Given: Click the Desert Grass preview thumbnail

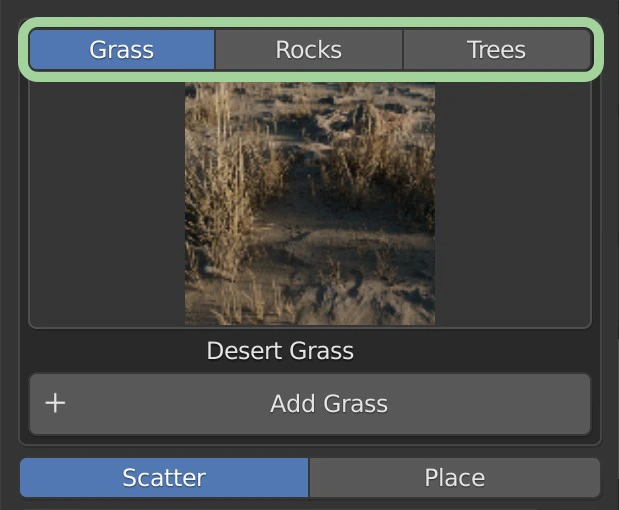Looking at the screenshot, I should (x=310, y=204).
